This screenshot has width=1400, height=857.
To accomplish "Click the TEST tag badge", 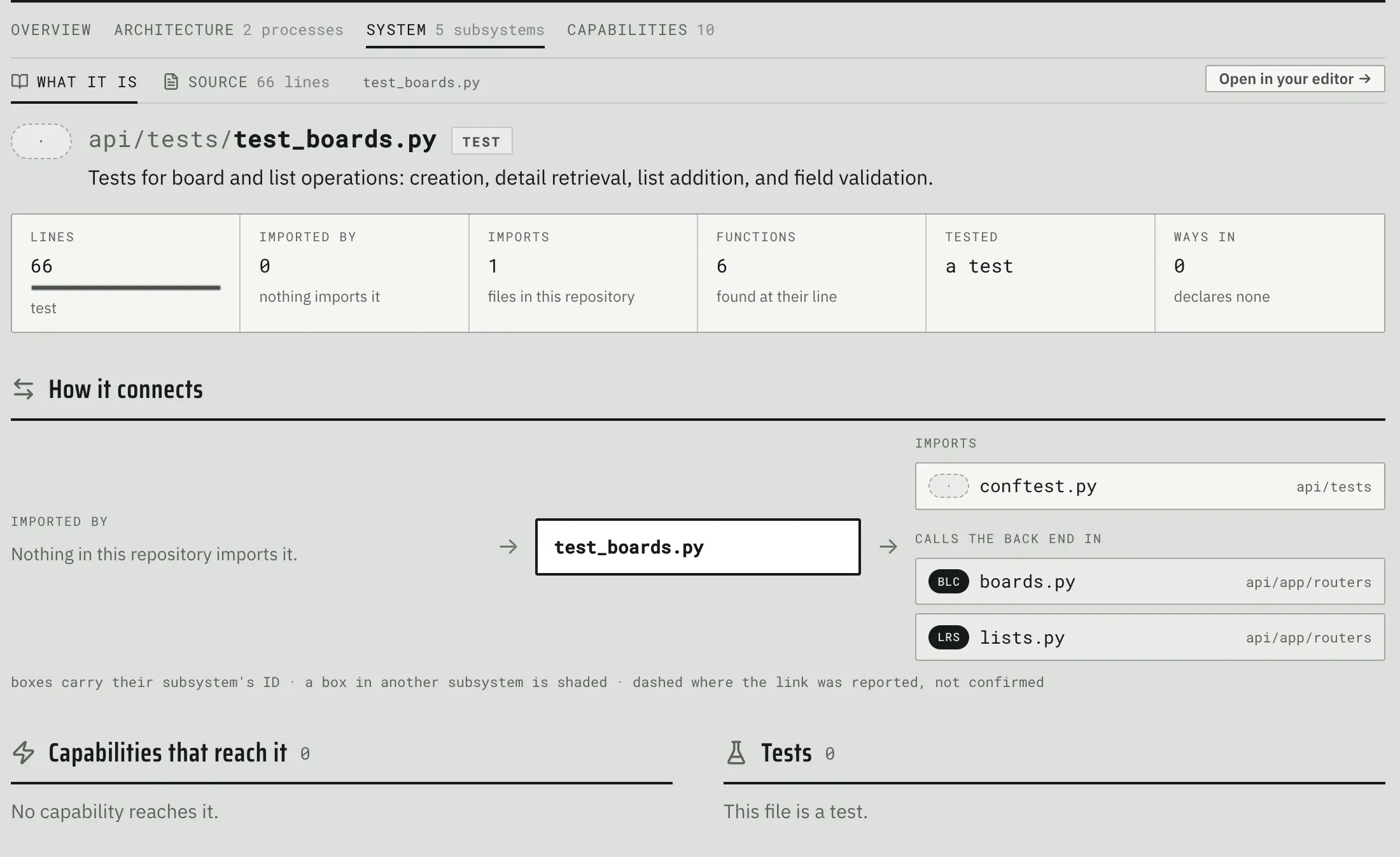I will tap(482, 141).
